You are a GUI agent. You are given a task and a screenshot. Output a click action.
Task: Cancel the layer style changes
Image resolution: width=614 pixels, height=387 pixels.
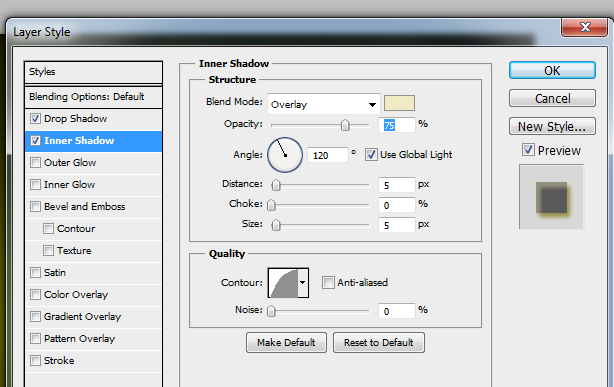[552, 98]
